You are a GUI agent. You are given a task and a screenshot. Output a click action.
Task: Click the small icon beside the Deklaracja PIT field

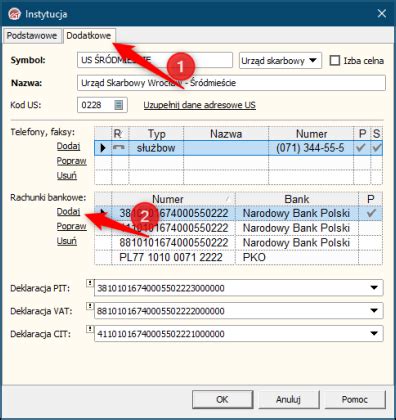90,283
